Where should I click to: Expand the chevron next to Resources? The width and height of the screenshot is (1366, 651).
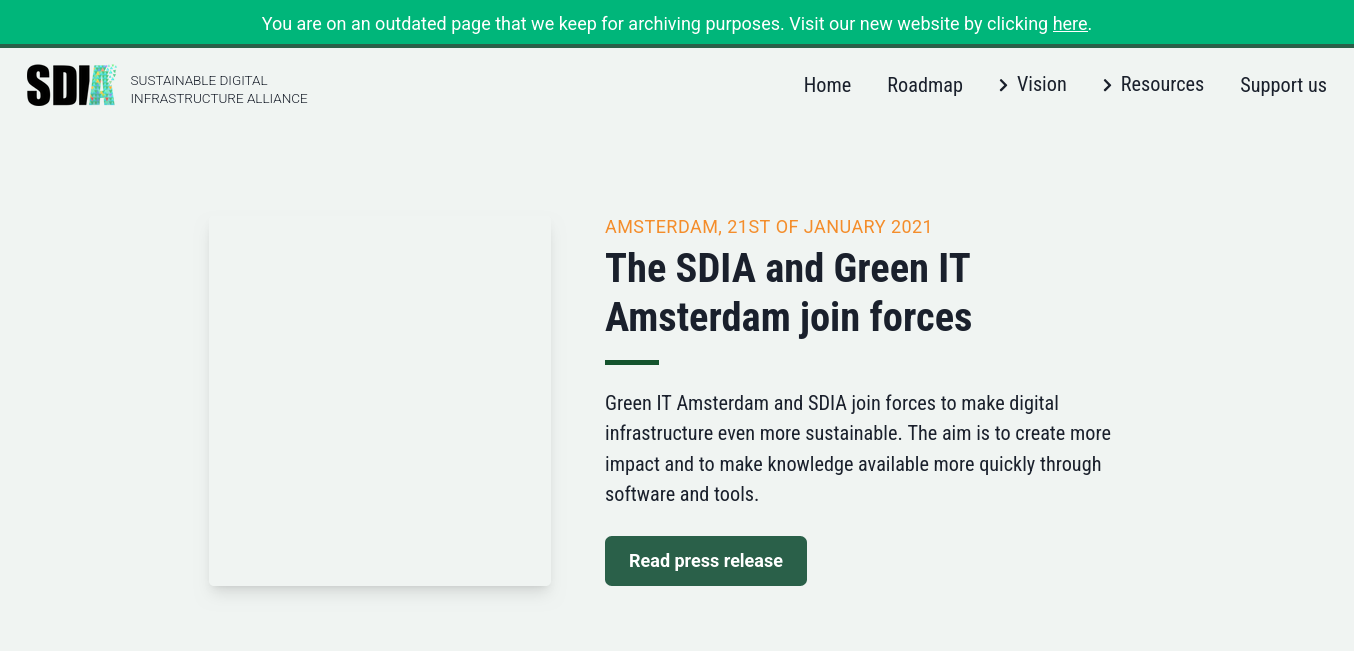pyautogui.click(x=1107, y=86)
